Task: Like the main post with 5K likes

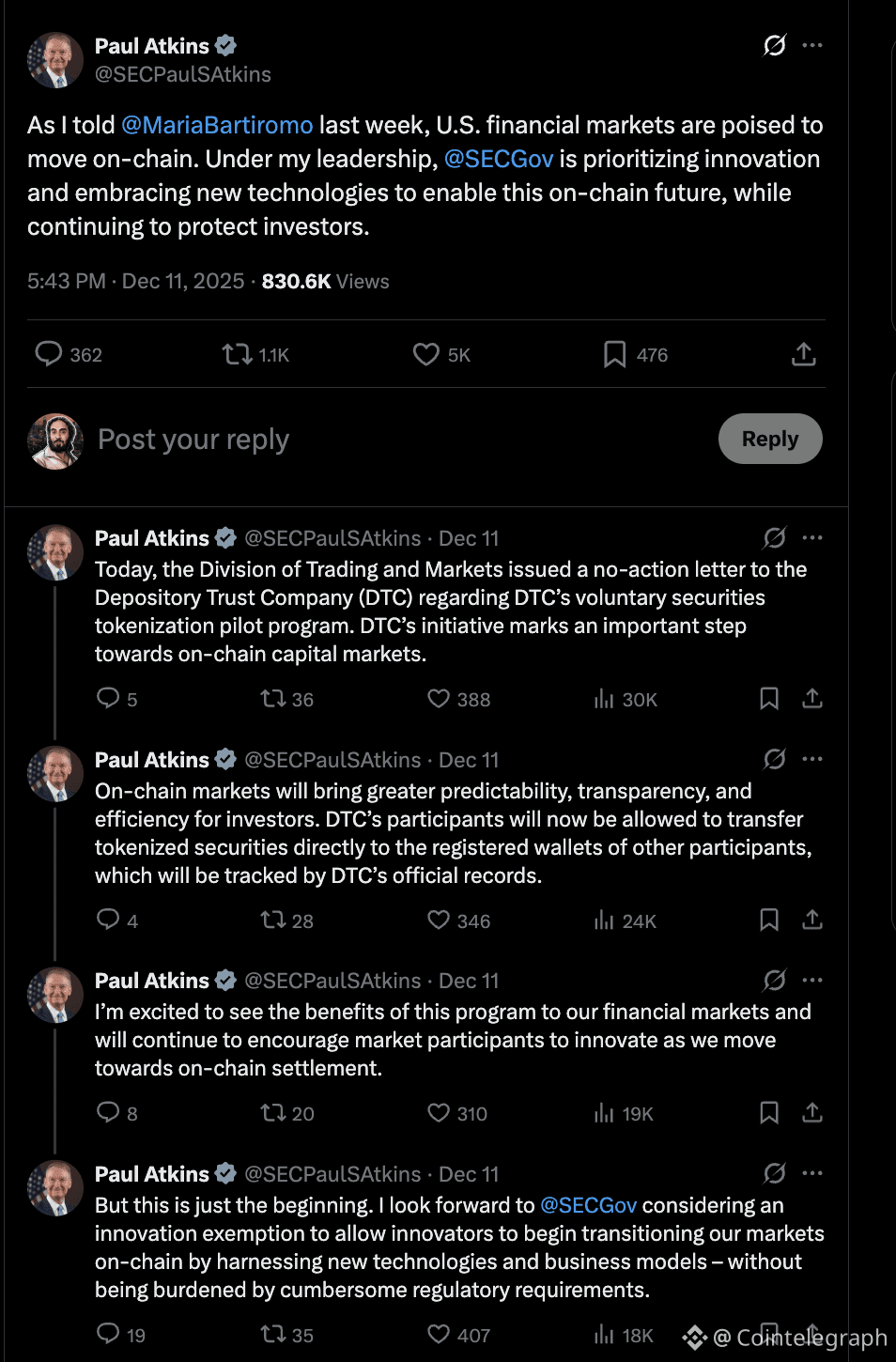Action: (425, 354)
